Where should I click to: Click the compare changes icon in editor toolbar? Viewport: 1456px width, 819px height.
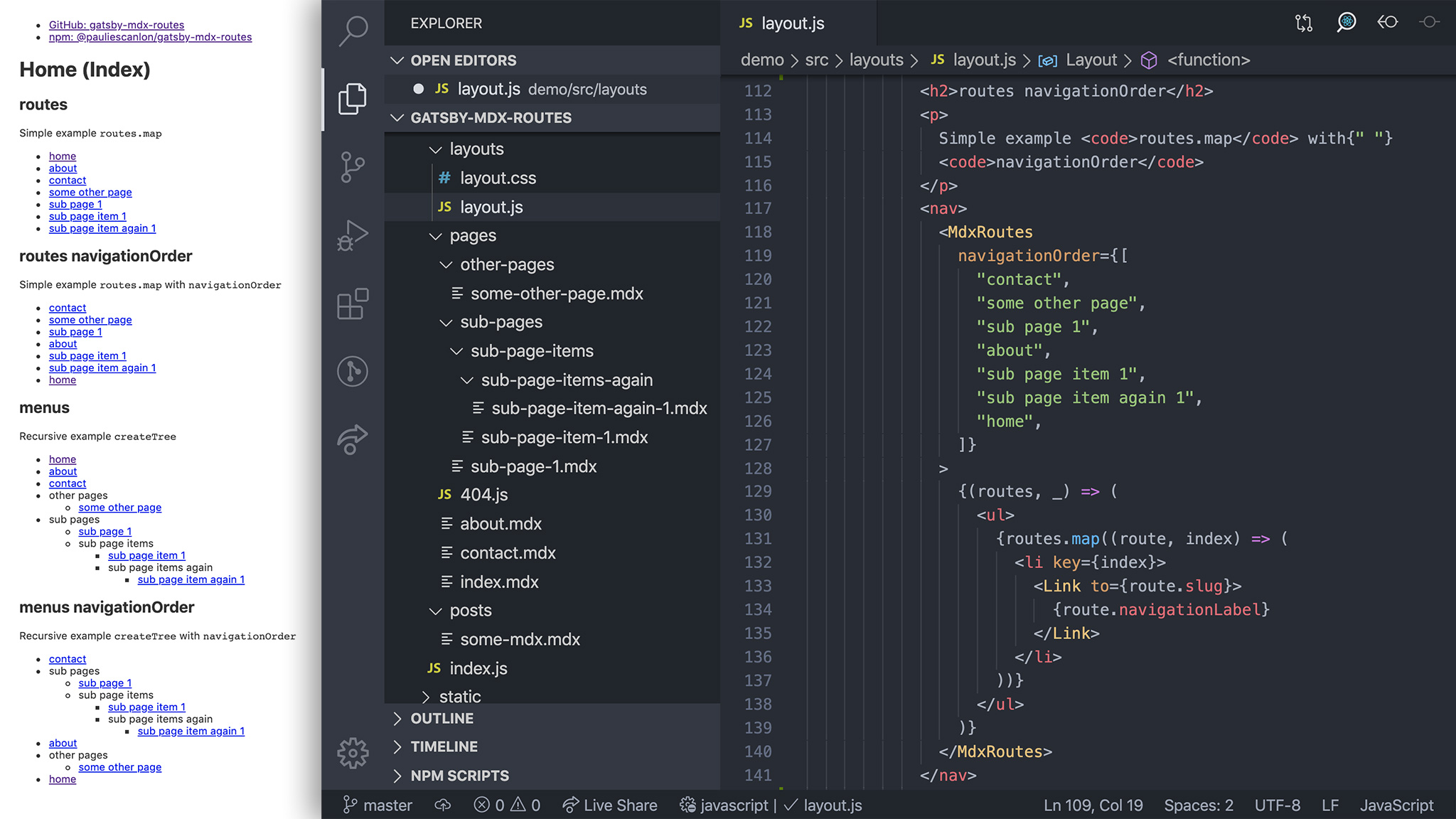tap(1304, 23)
